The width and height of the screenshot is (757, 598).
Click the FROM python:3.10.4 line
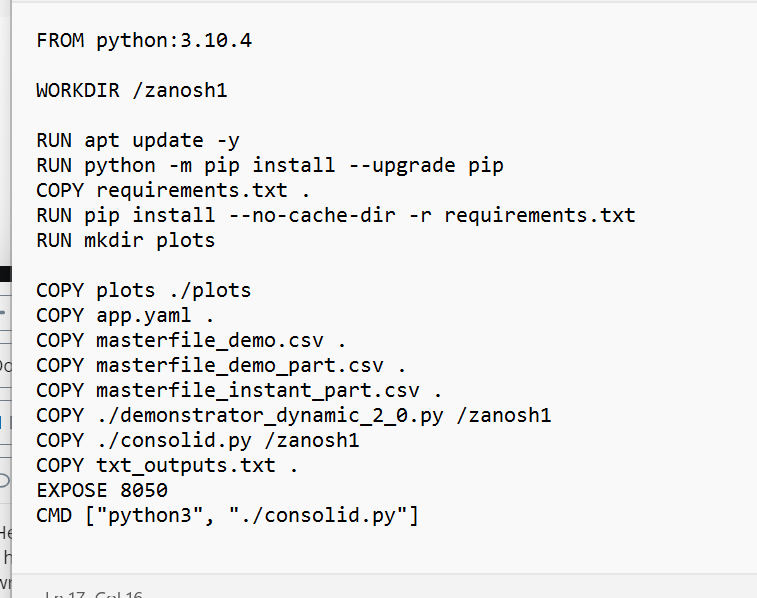tap(150, 41)
